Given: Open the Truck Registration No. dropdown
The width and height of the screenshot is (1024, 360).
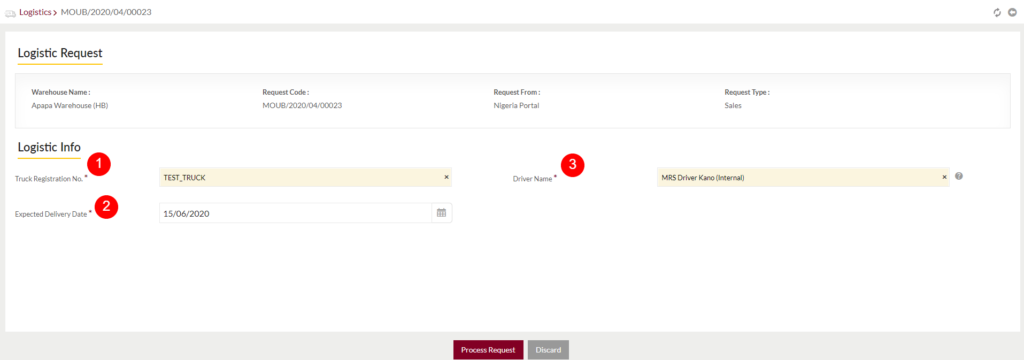Looking at the screenshot, I should click(x=306, y=177).
